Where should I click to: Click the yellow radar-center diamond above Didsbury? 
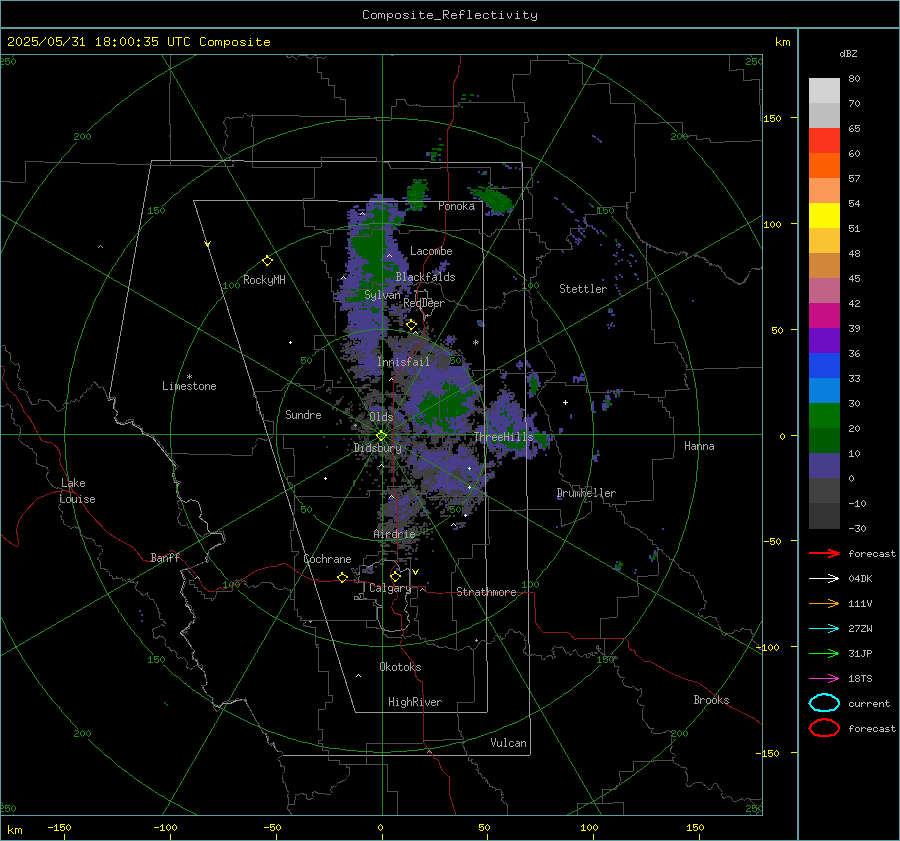pyautogui.click(x=381, y=436)
